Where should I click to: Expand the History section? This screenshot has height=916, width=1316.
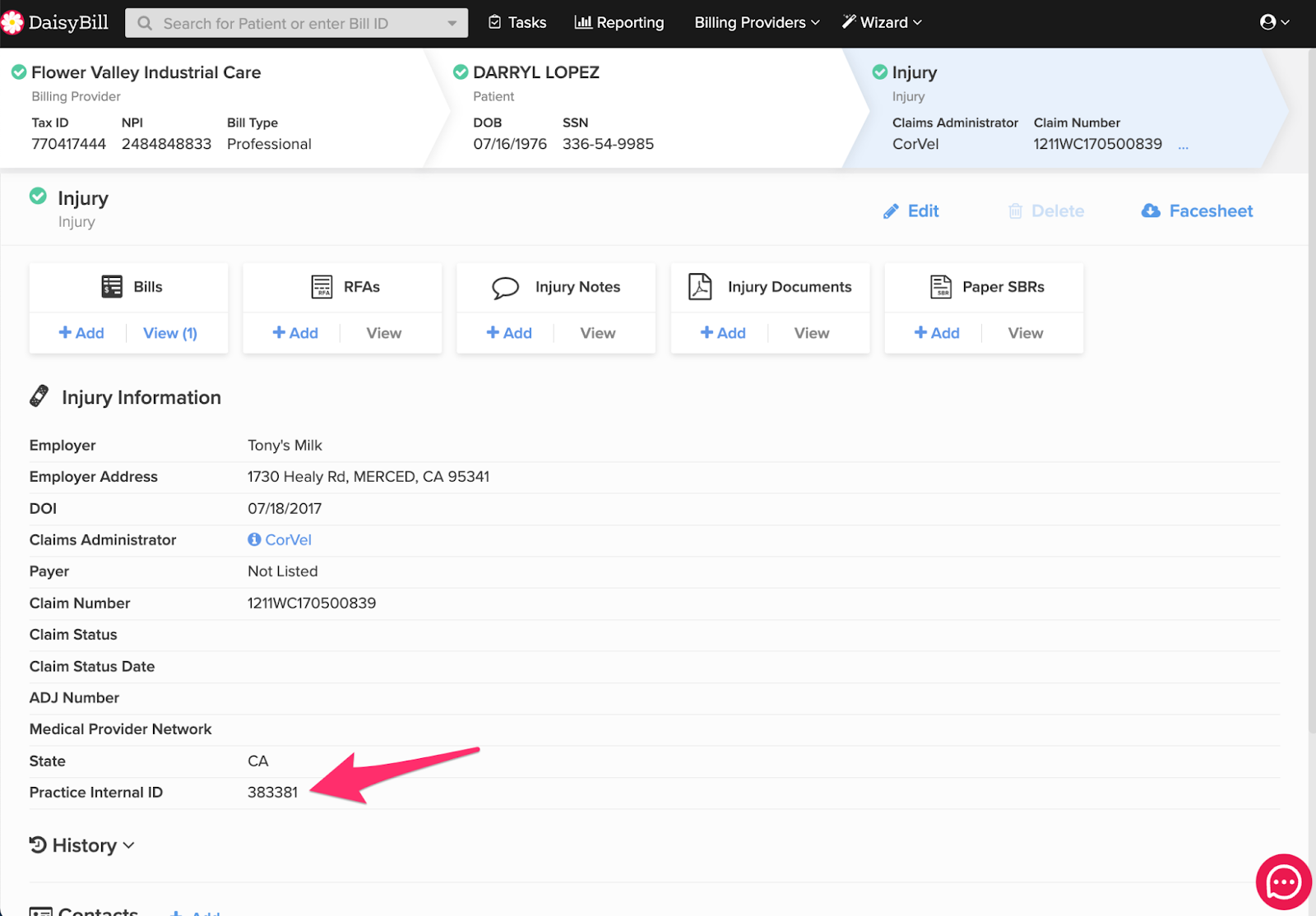click(82, 845)
